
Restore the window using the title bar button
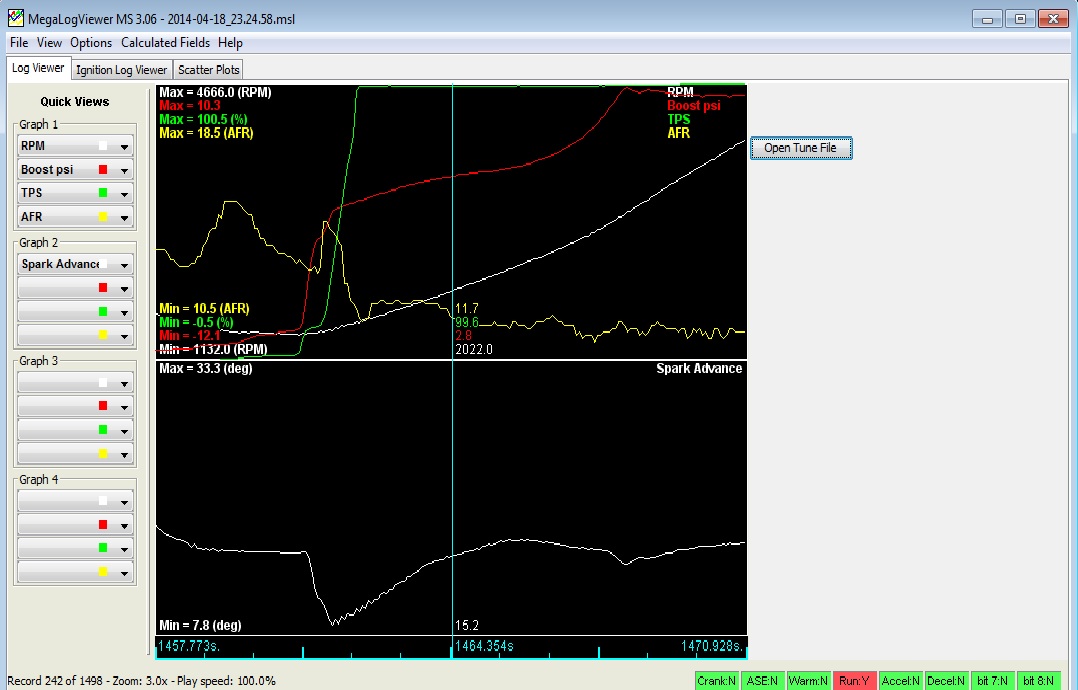click(1020, 19)
